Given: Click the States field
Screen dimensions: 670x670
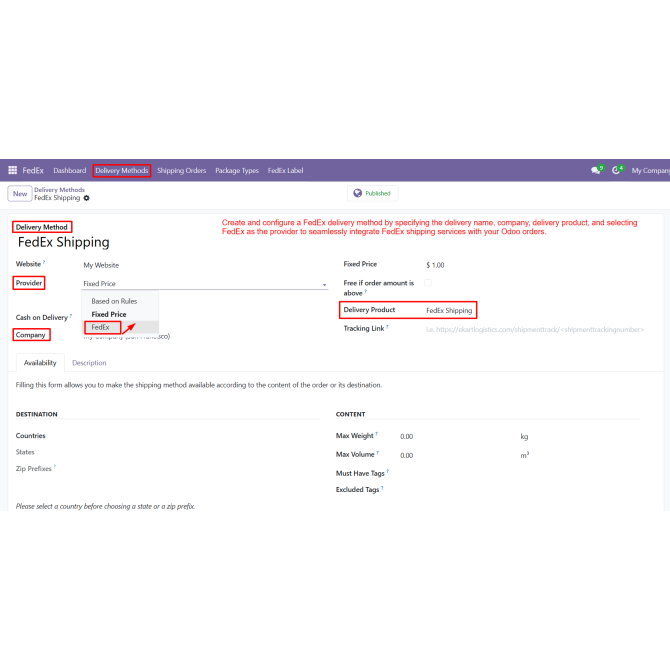Looking at the screenshot, I should tap(25, 452).
